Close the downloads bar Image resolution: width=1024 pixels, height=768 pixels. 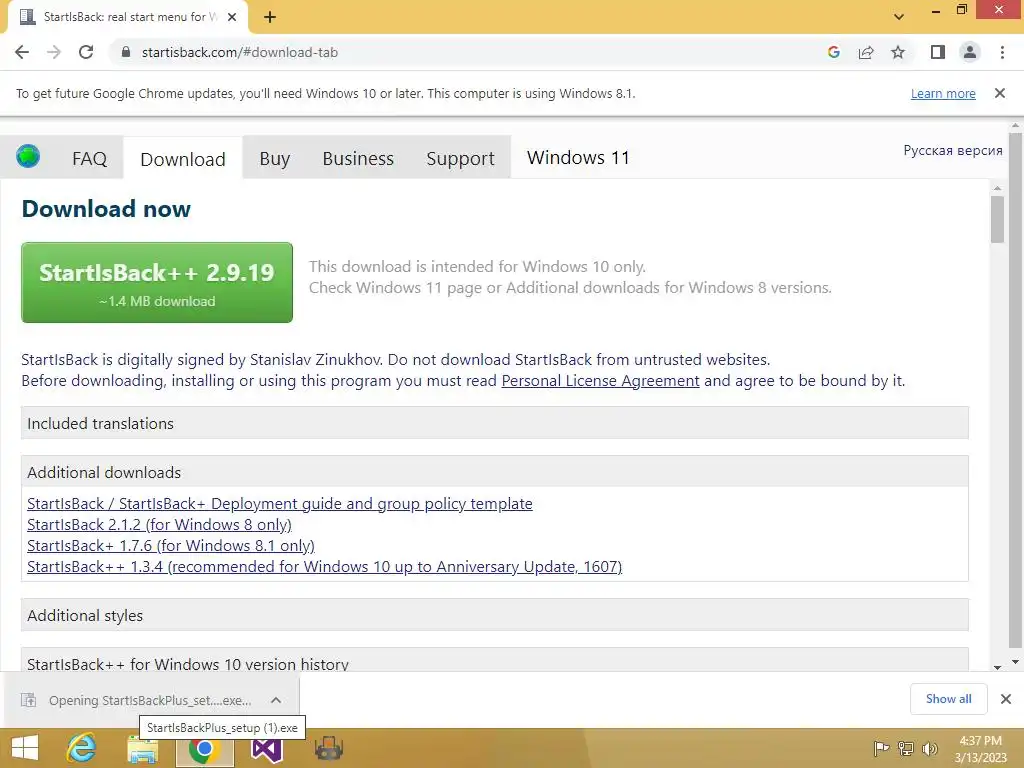coord(1006,699)
